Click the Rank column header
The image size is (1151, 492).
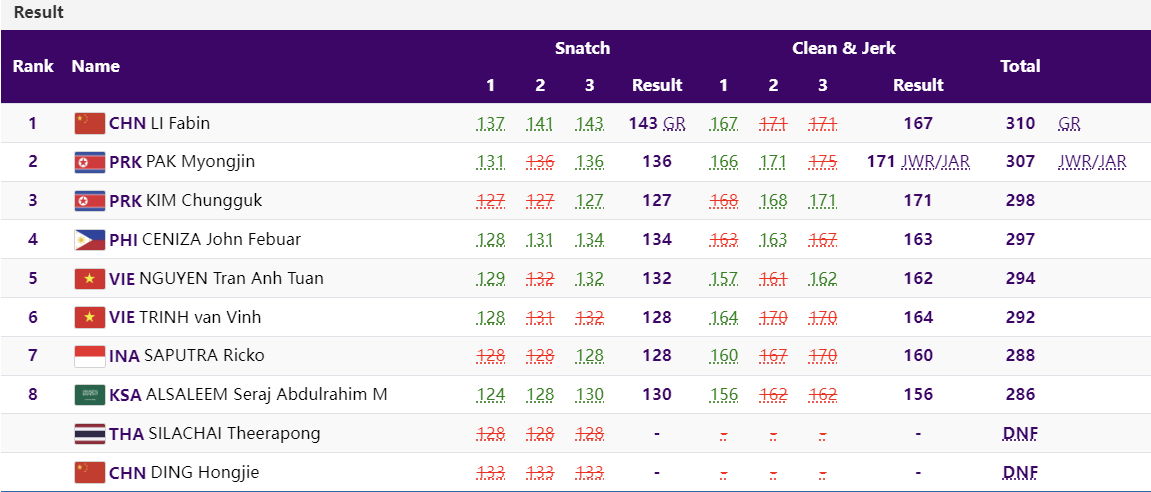pyautogui.click(x=33, y=66)
